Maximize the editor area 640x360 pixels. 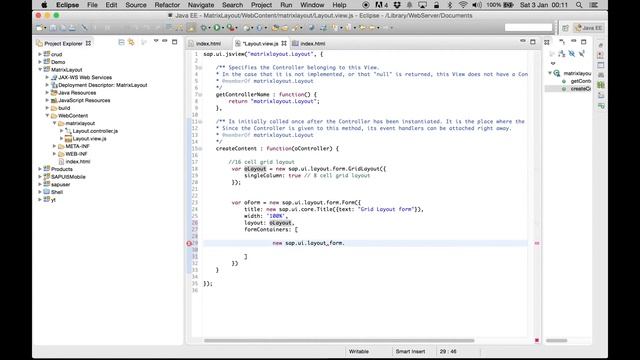pyautogui.click(x=533, y=42)
